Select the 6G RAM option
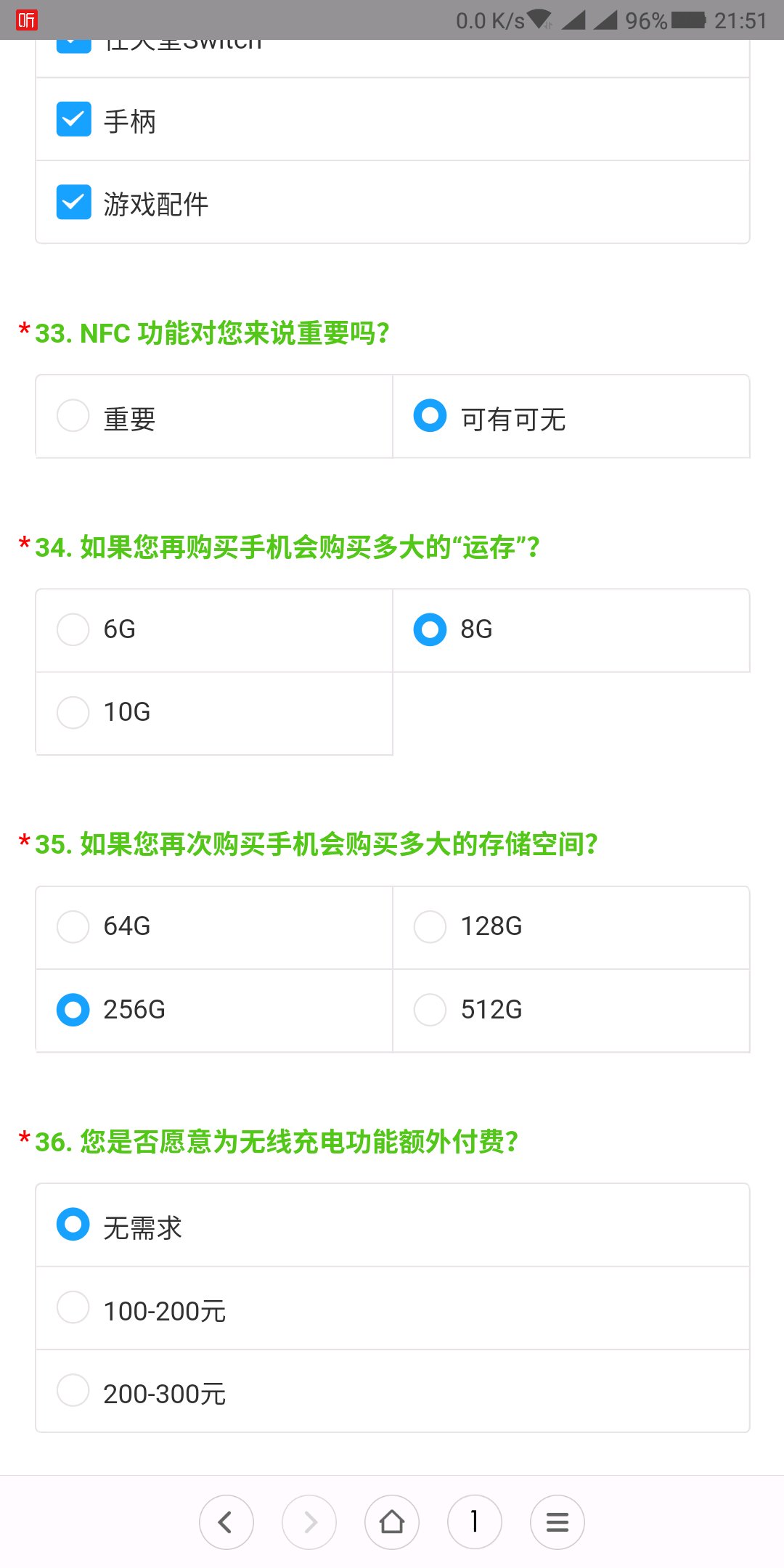This screenshot has height=1568, width=784. click(73, 629)
